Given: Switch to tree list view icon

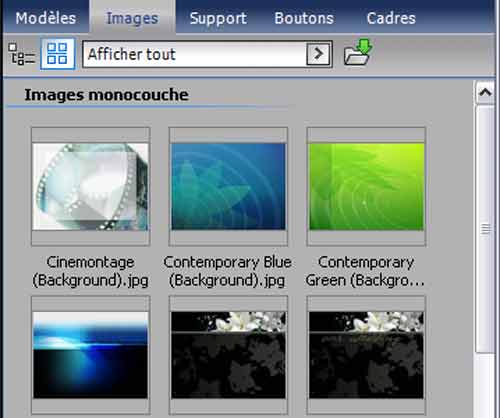Looking at the screenshot, I should coord(21,54).
